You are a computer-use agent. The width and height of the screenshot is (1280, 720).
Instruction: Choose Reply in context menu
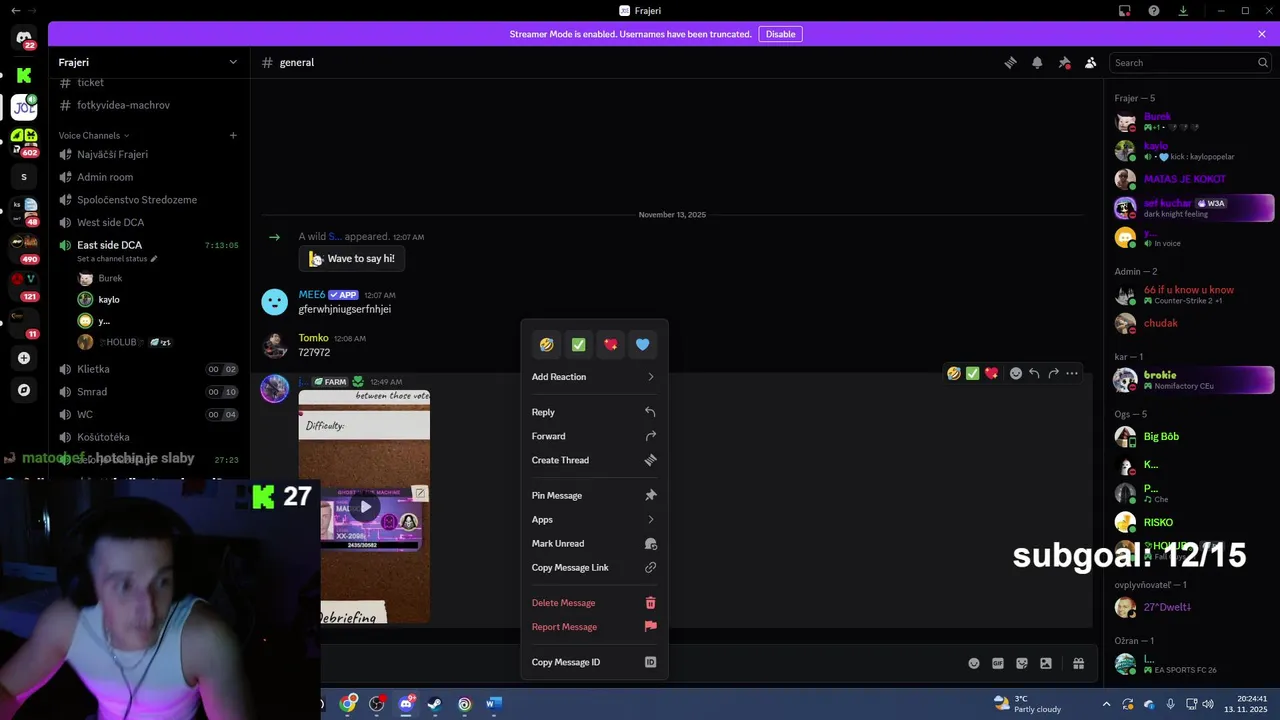[x=594, y=412]
